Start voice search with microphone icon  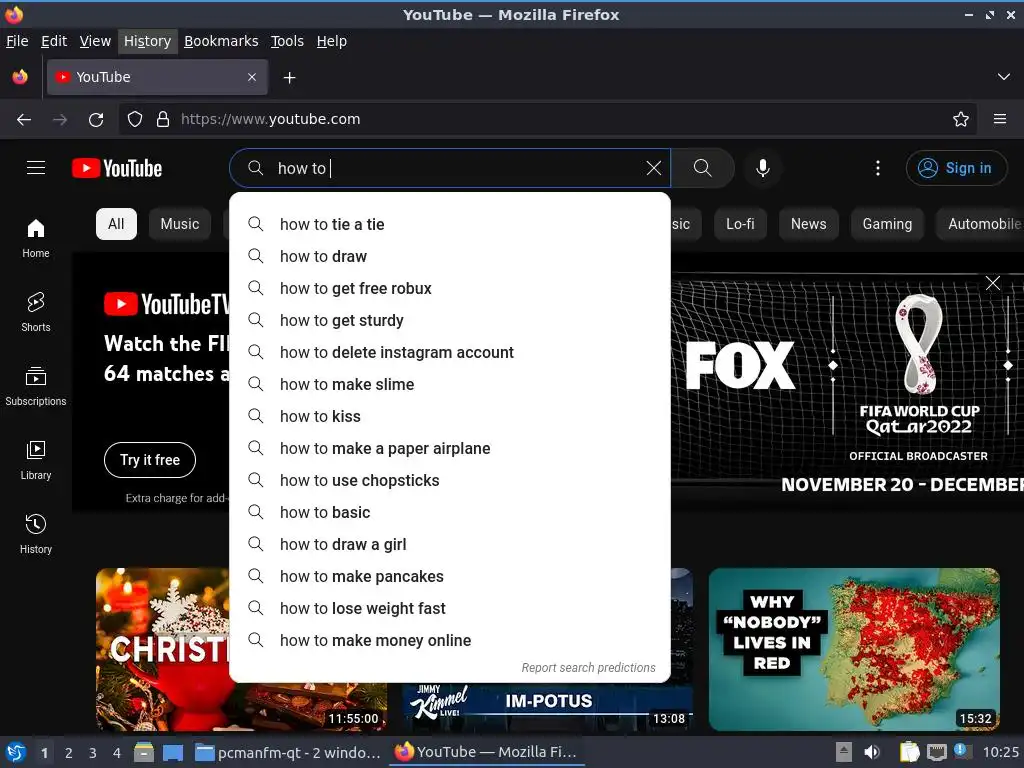pos(763,168)
